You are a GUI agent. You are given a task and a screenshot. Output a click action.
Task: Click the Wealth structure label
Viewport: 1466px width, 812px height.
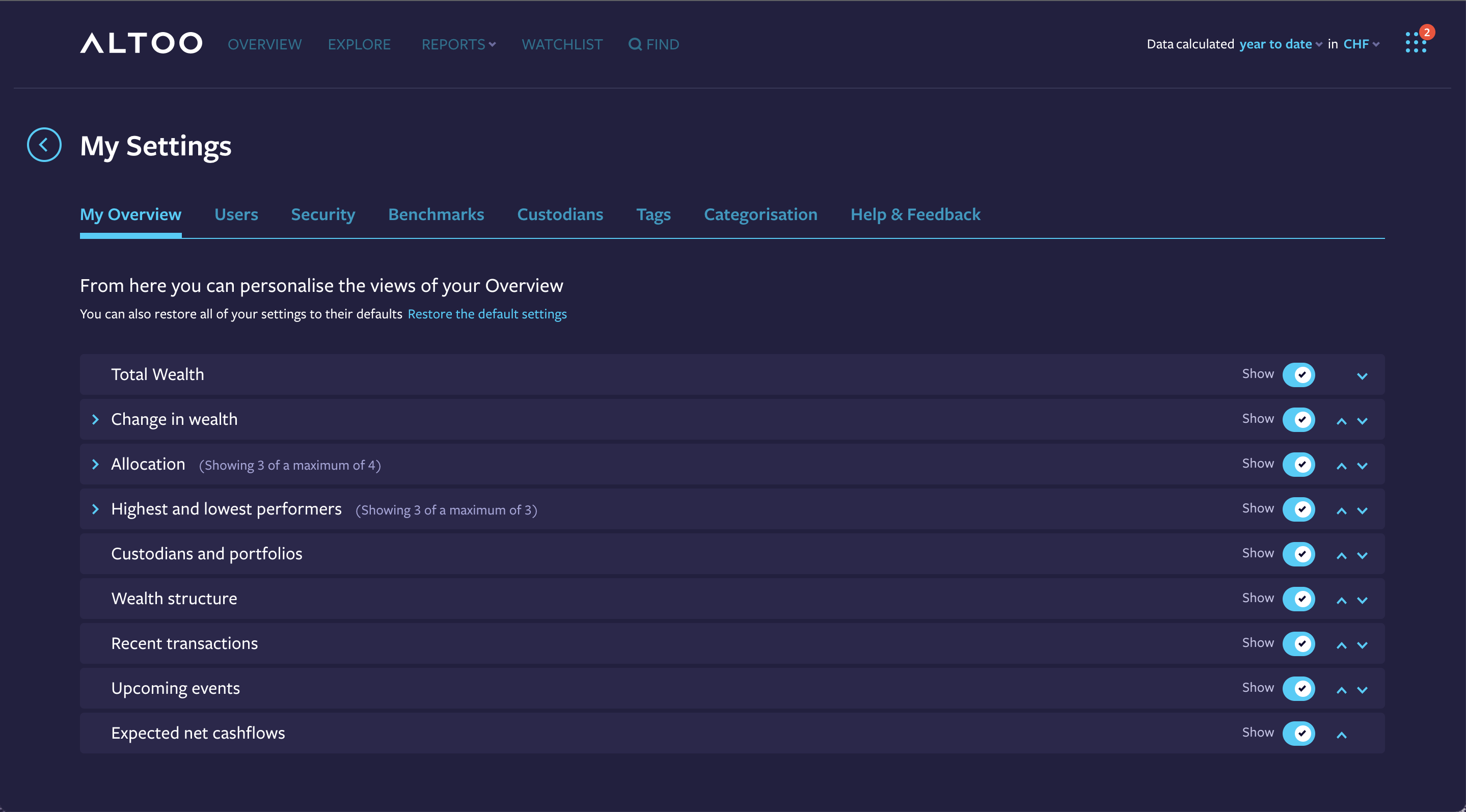click(174, 599)
